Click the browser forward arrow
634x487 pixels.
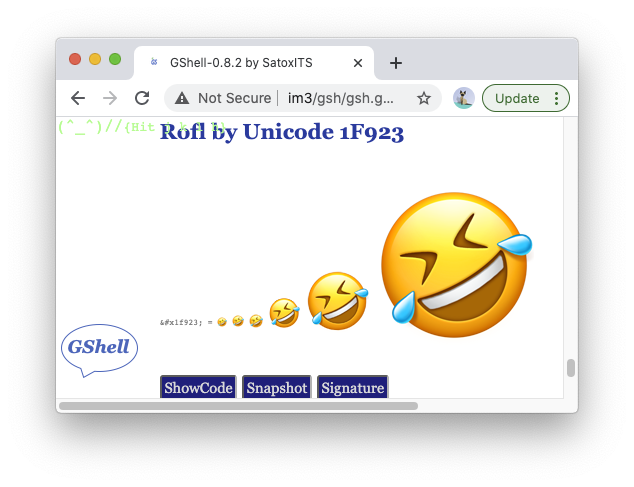tap(110, 98)
